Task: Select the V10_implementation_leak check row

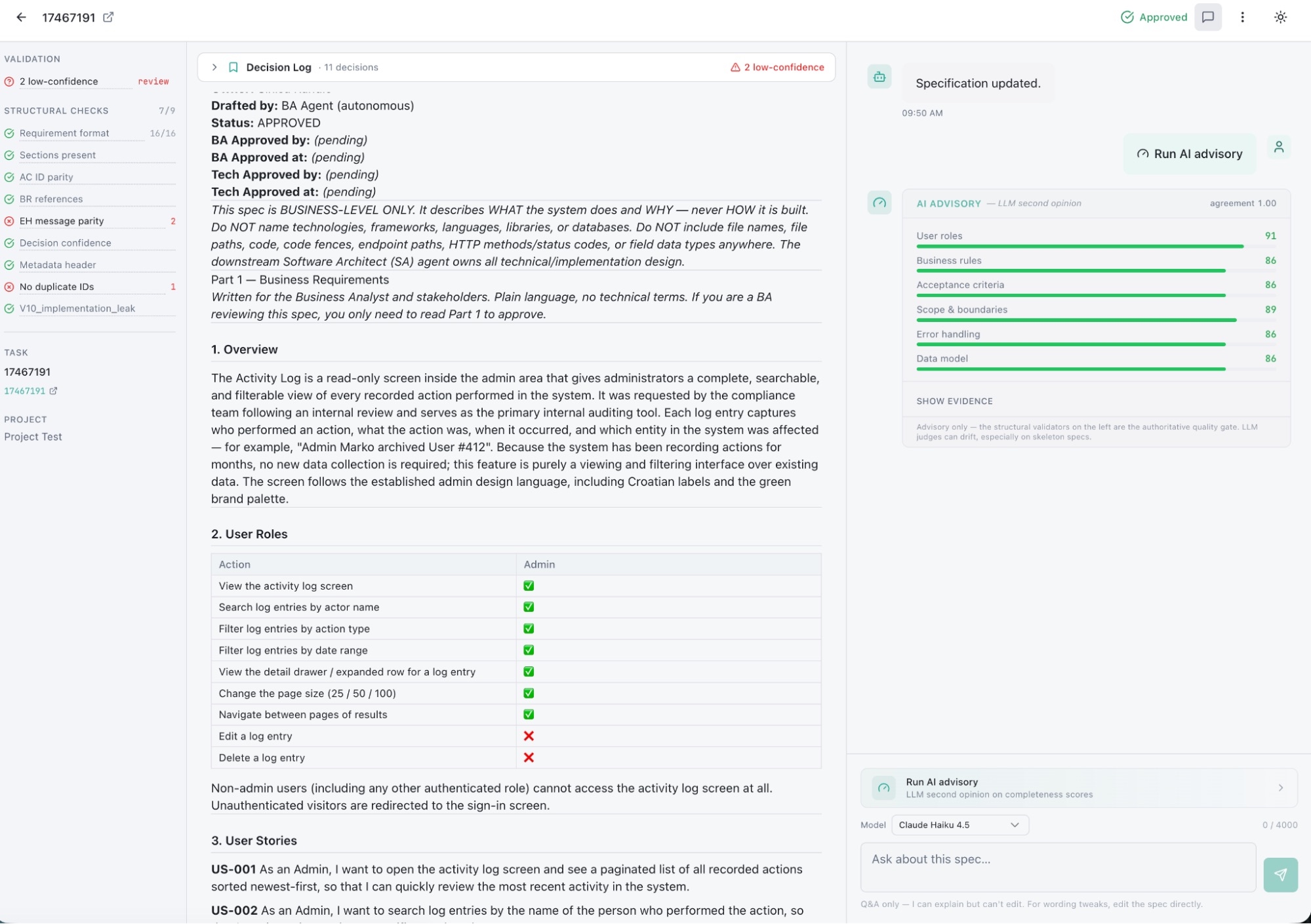Action: (x=90, y=309)
